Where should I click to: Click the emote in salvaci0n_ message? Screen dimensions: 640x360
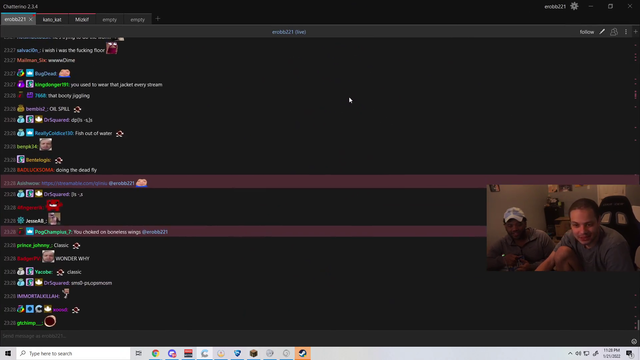(x=112, y=49)
